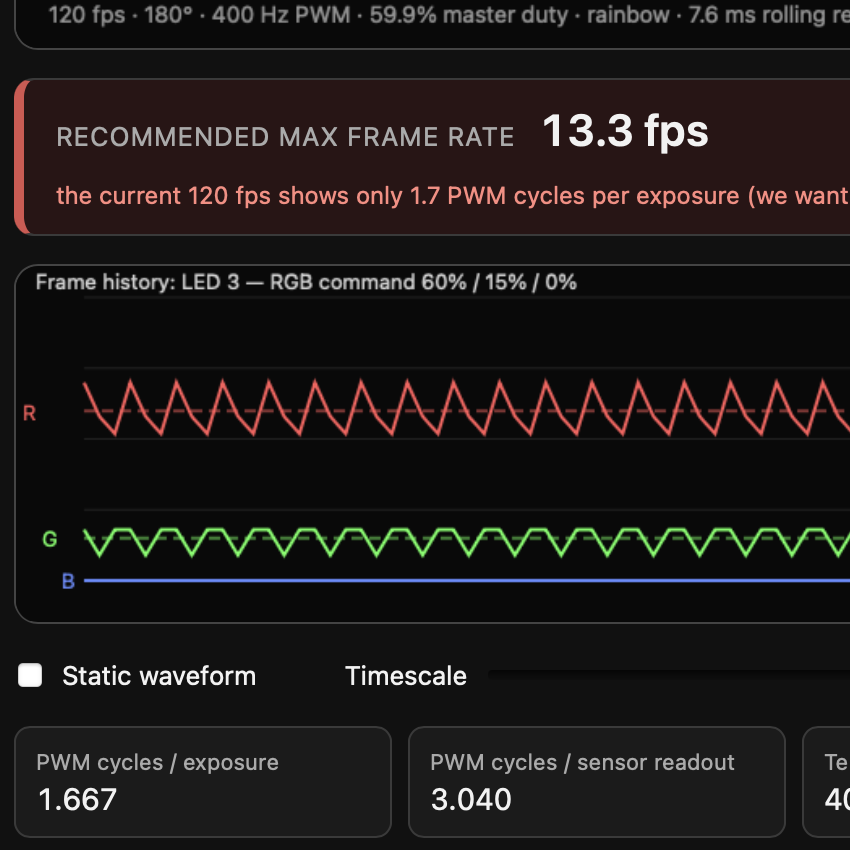Enable the Static waveform checkbox
Screen dimensions: 850x850
pos(30,675)
